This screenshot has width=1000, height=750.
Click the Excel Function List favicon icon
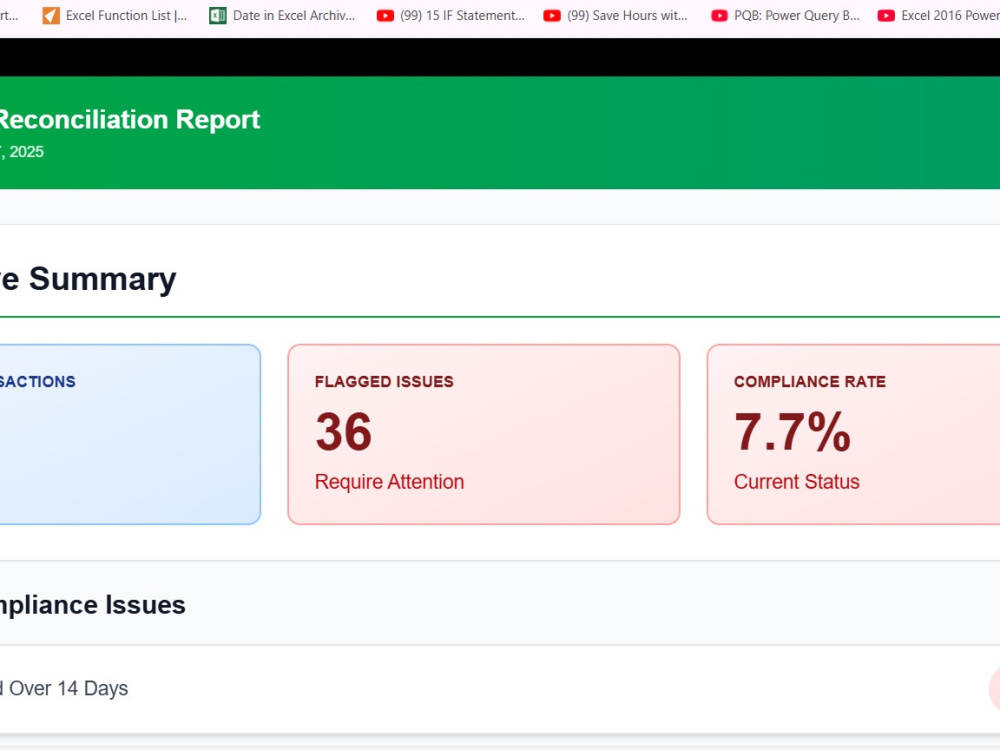click(x=50, y=15)
